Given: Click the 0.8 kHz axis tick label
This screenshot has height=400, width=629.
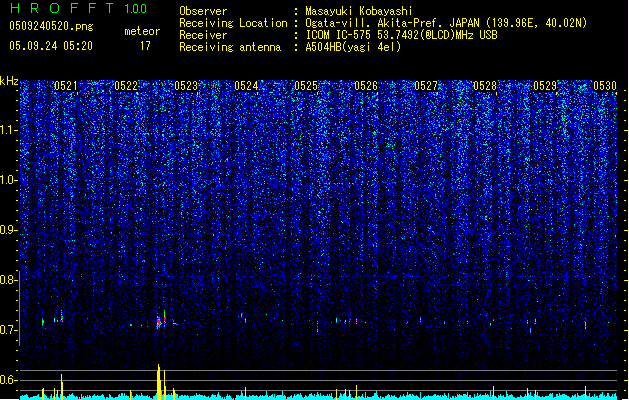Looking at the screenshot, I should coord(9,280).
